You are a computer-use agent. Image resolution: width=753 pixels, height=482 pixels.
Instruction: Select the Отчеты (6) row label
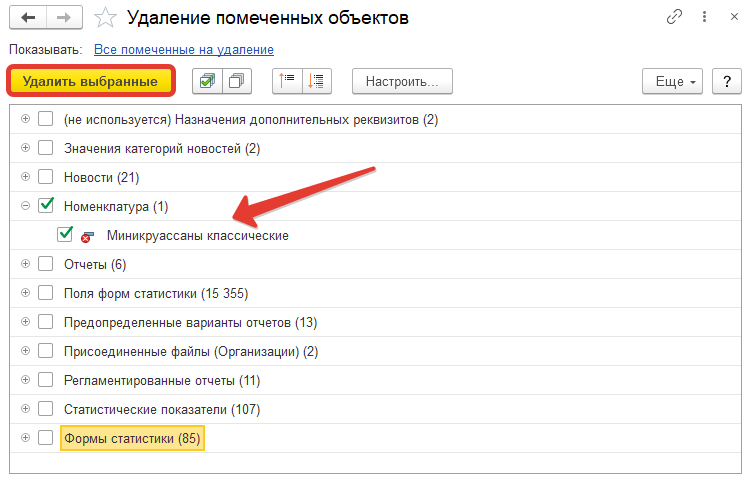(x=95, y=265)
